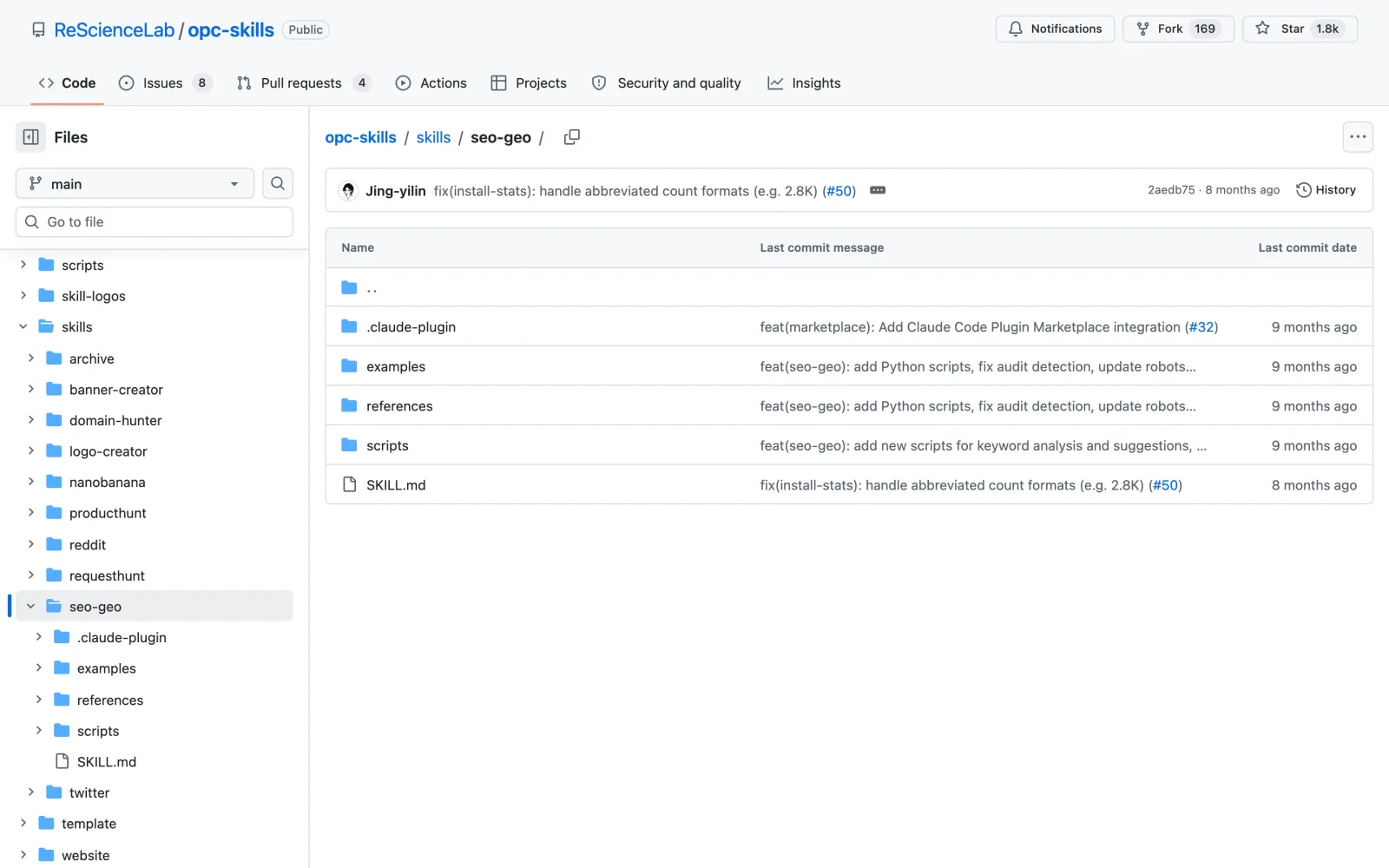Open .claude-plugin folder in file table
1389x868 pixels.
click(411, 327)
